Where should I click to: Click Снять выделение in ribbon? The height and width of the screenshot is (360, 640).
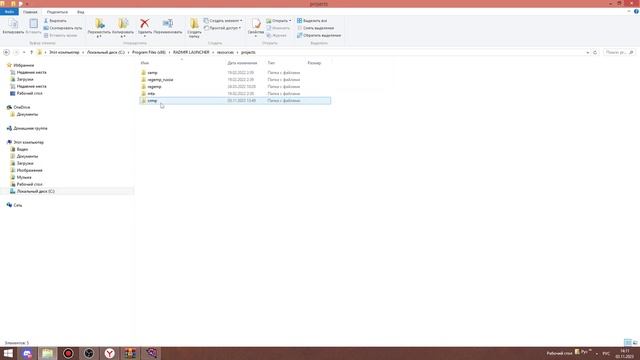[x=316, y=28]
